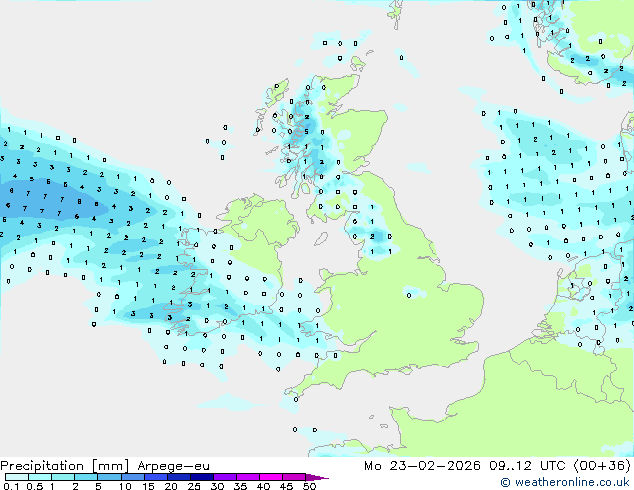The height and width of the screenshot is (490, 634).
Task: Click the '0' value off Cornwall's western tip
Action: (296, 399)
